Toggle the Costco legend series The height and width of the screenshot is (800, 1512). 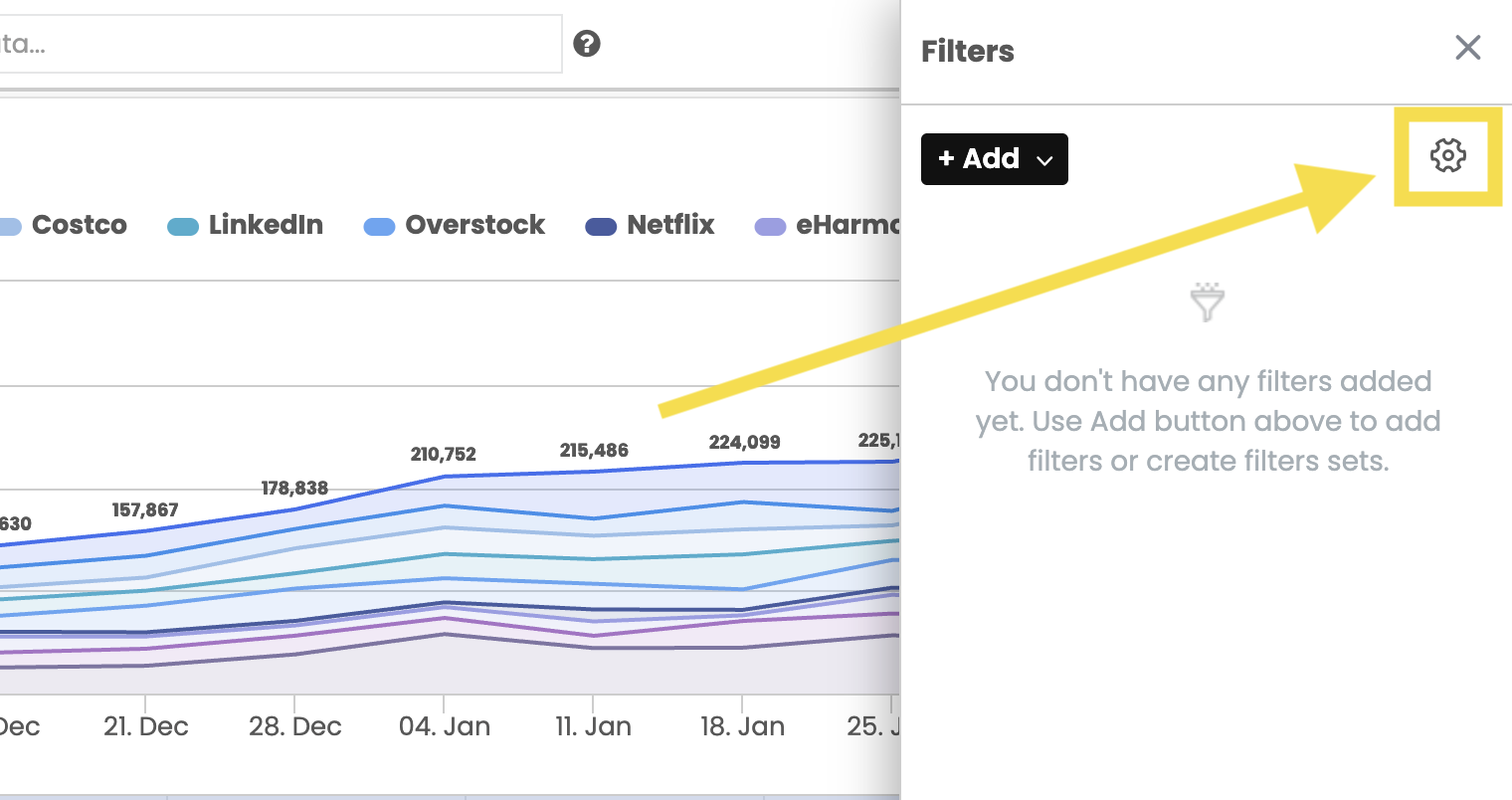pyautogui.click(x=64, y=225)
